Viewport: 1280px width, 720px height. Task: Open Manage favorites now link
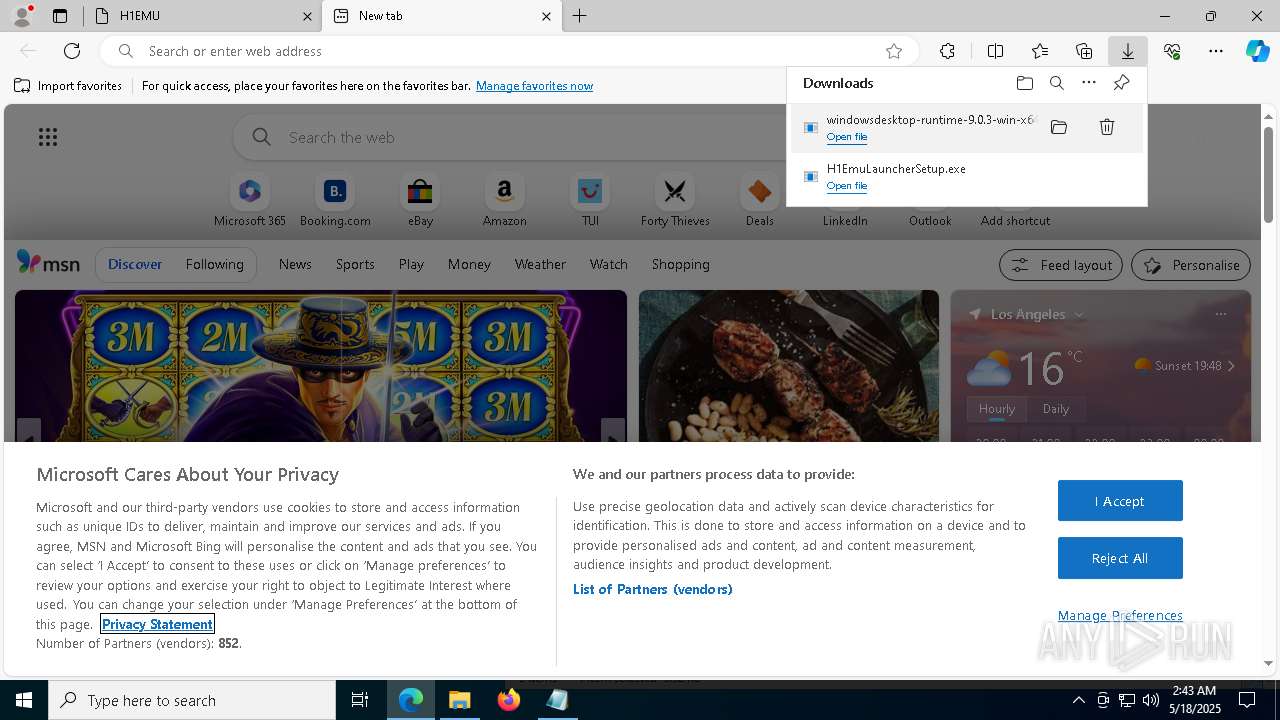(534, 86)
